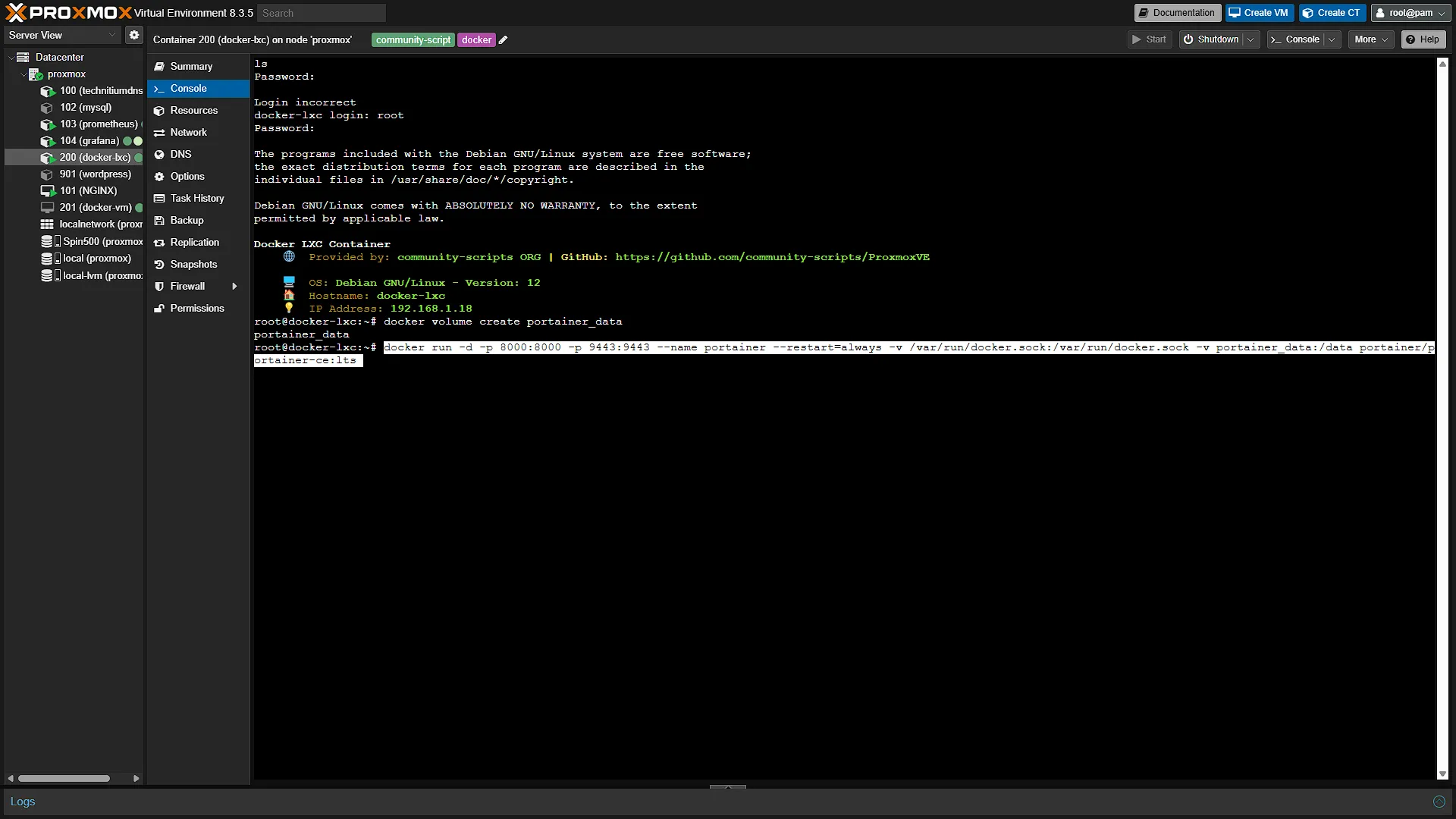
Task: Open the Summary tab
Action: pyautogui.click(x=199, y=66)
